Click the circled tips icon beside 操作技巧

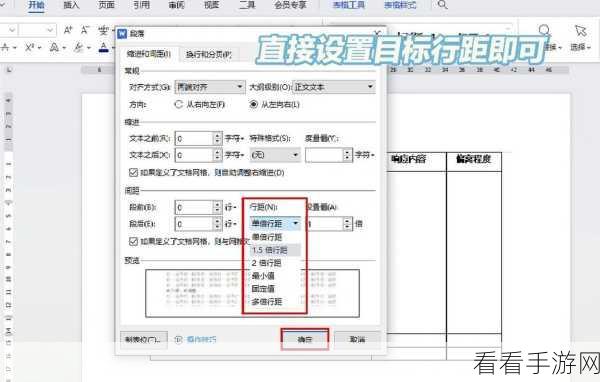point(178,340)
